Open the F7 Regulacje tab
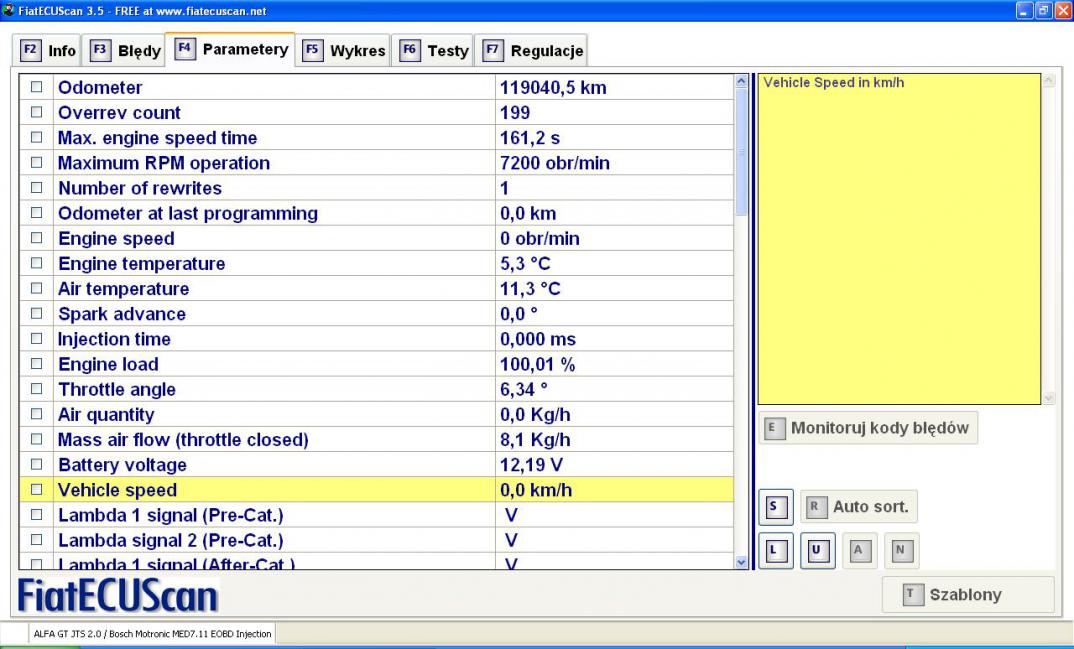 [531, 51]
